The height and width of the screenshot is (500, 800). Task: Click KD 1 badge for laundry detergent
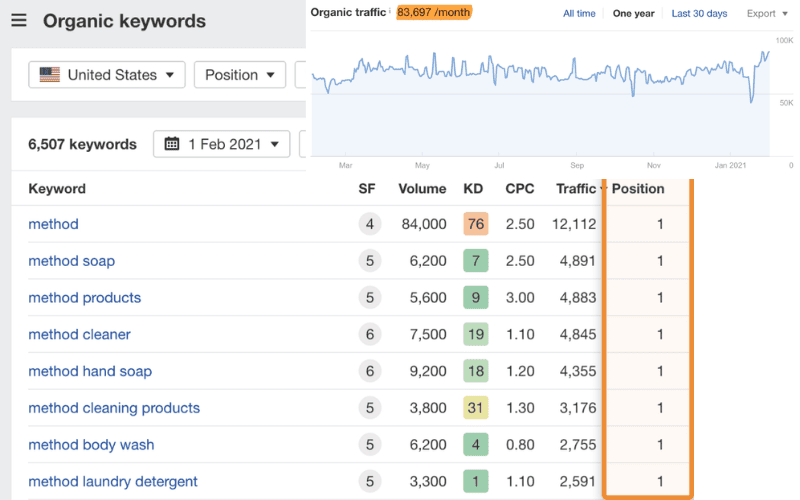coord(476,481)
